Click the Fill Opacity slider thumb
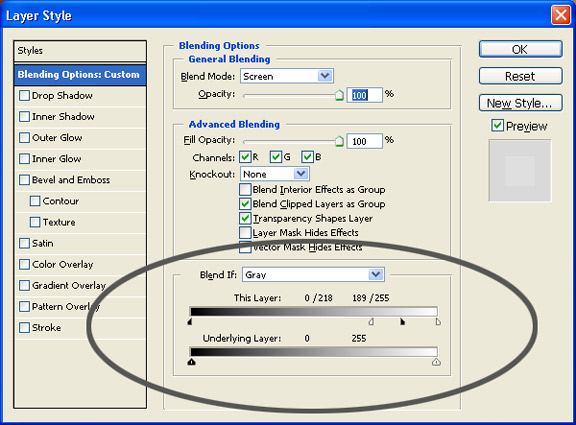Viewport: 576px width, 425px height. click(x=339, y=141)
